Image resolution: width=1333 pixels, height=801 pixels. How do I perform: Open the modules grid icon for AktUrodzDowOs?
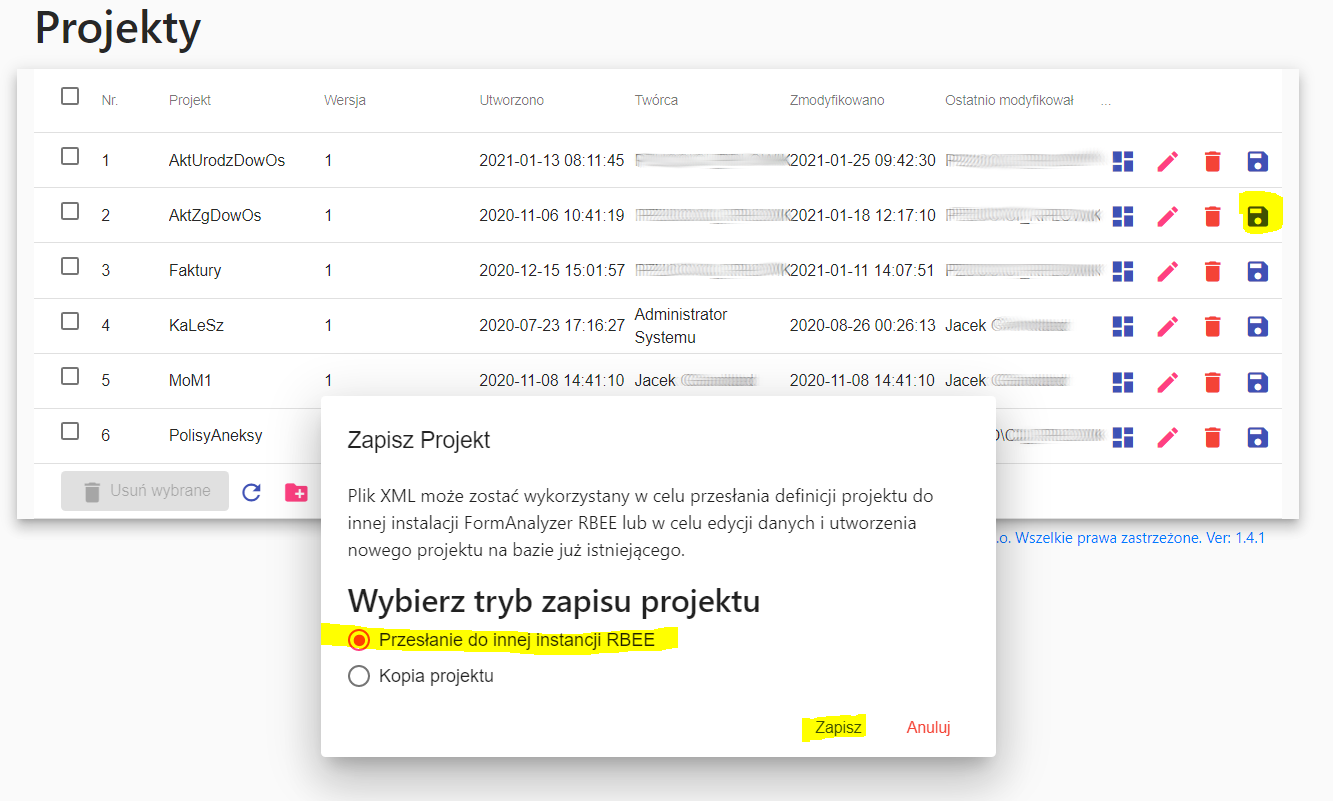pyautogui.click(x=1122, y=161)
